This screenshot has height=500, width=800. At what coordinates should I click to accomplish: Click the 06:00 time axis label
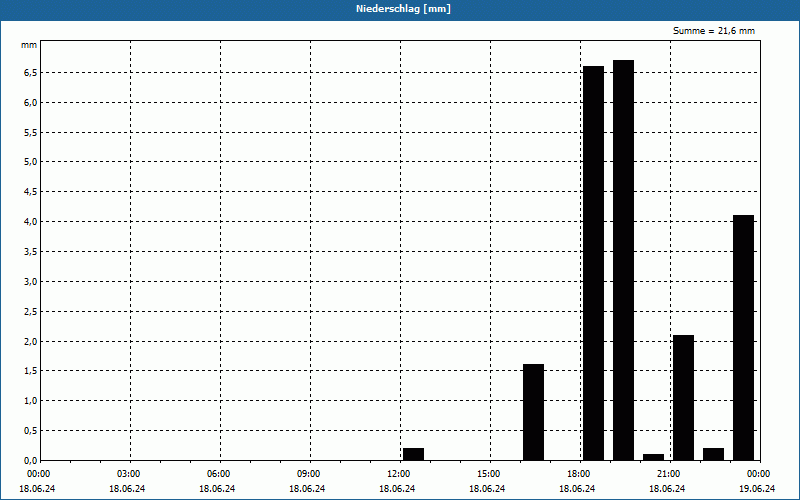tap(219, 473)
